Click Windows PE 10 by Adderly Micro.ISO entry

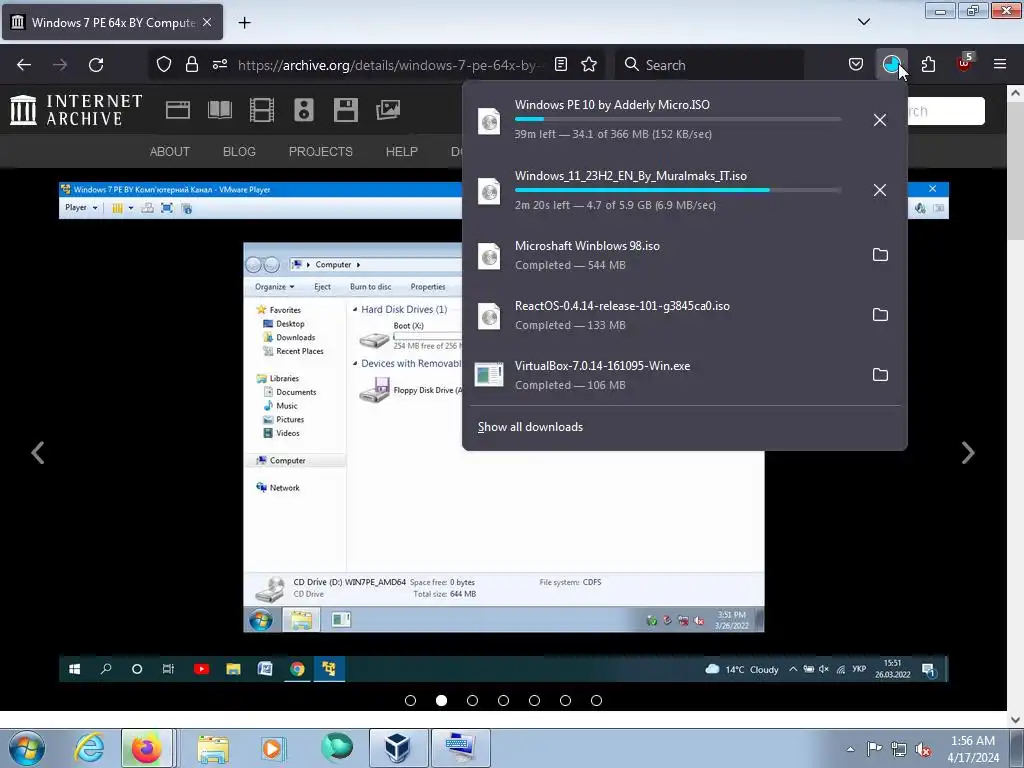660,120
